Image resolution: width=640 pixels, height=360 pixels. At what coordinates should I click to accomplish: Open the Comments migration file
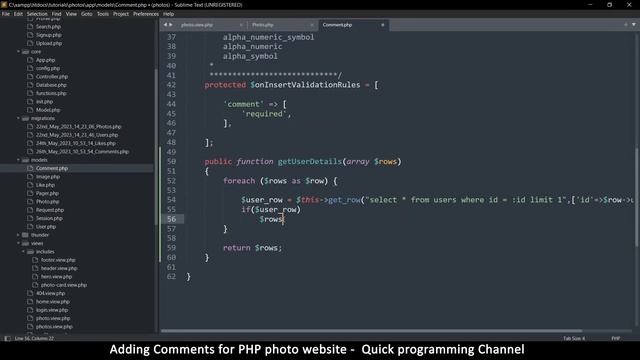pos(82,152)
